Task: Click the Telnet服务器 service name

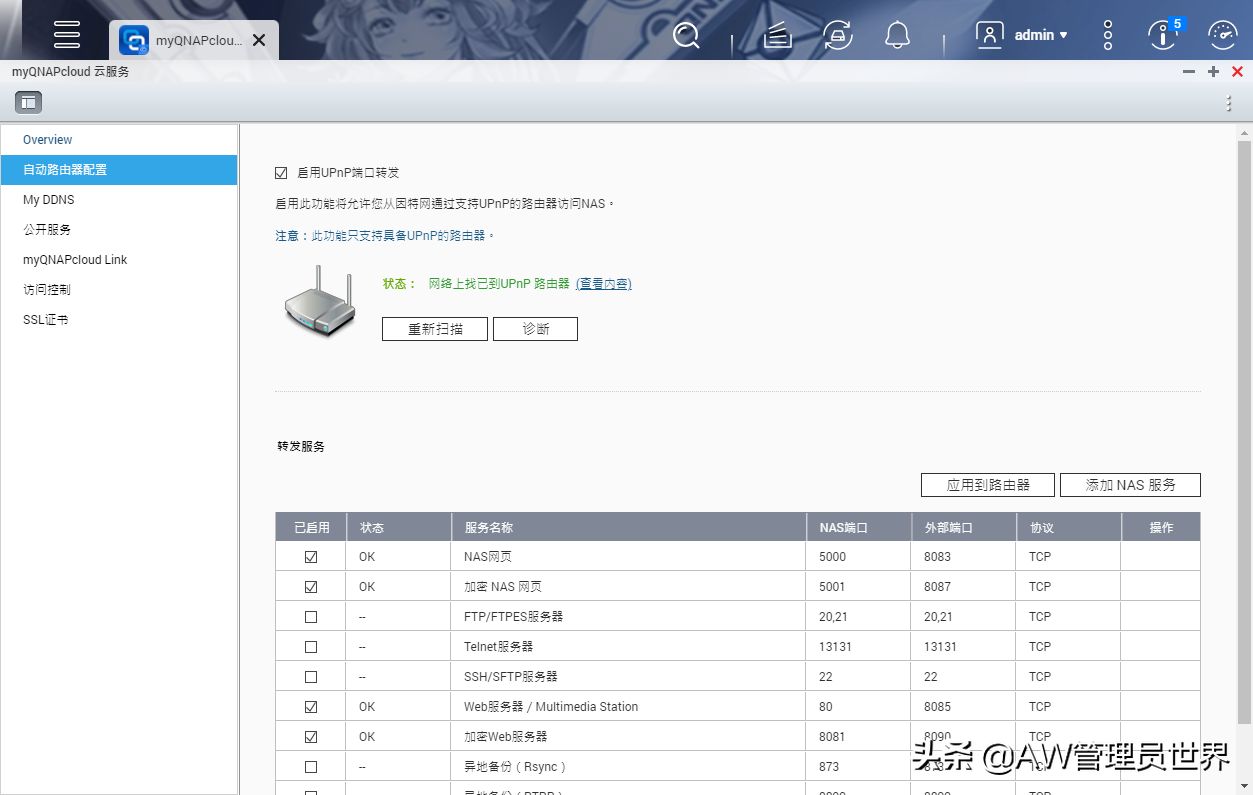Action: [x=498, y=647]
